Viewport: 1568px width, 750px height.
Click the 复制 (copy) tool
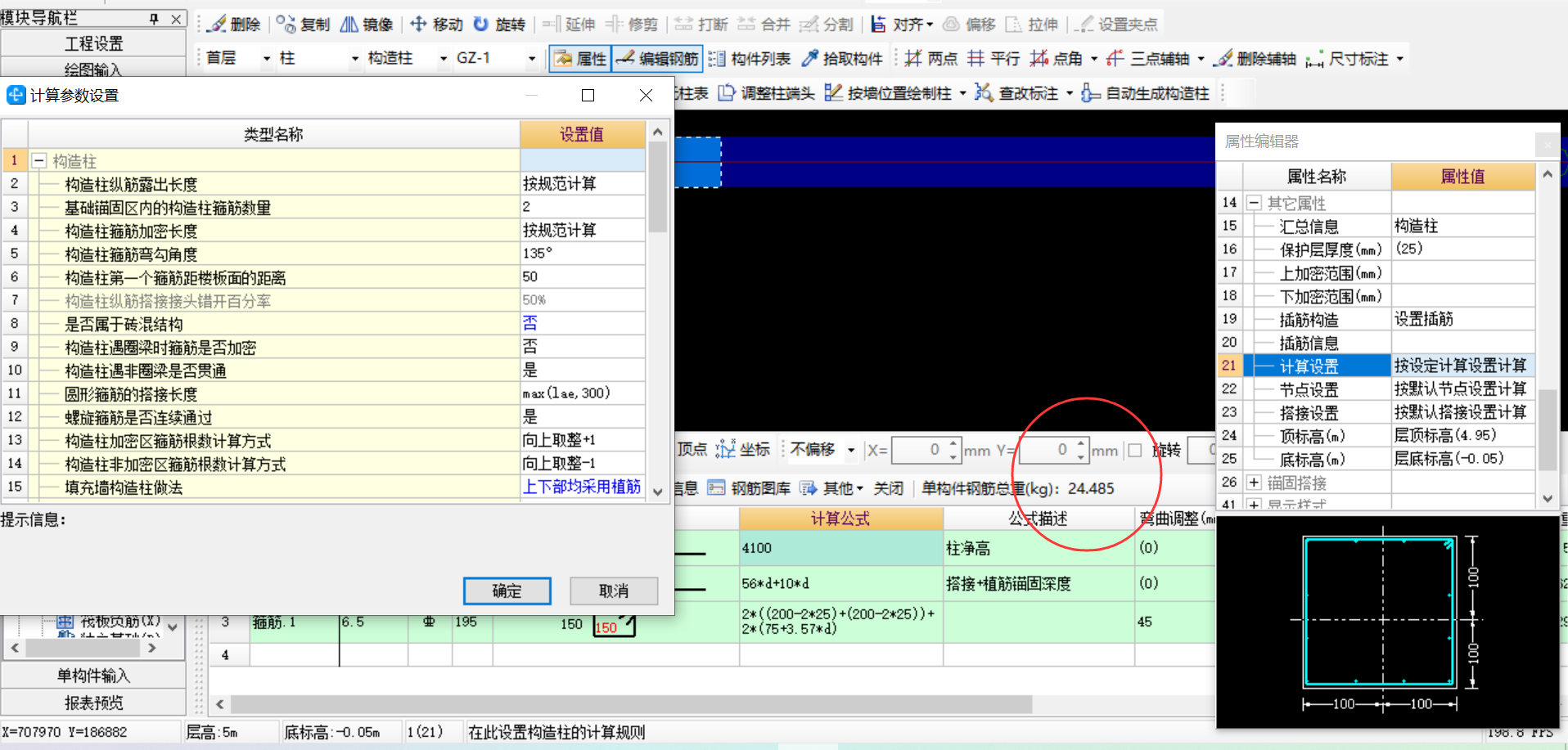303,25
